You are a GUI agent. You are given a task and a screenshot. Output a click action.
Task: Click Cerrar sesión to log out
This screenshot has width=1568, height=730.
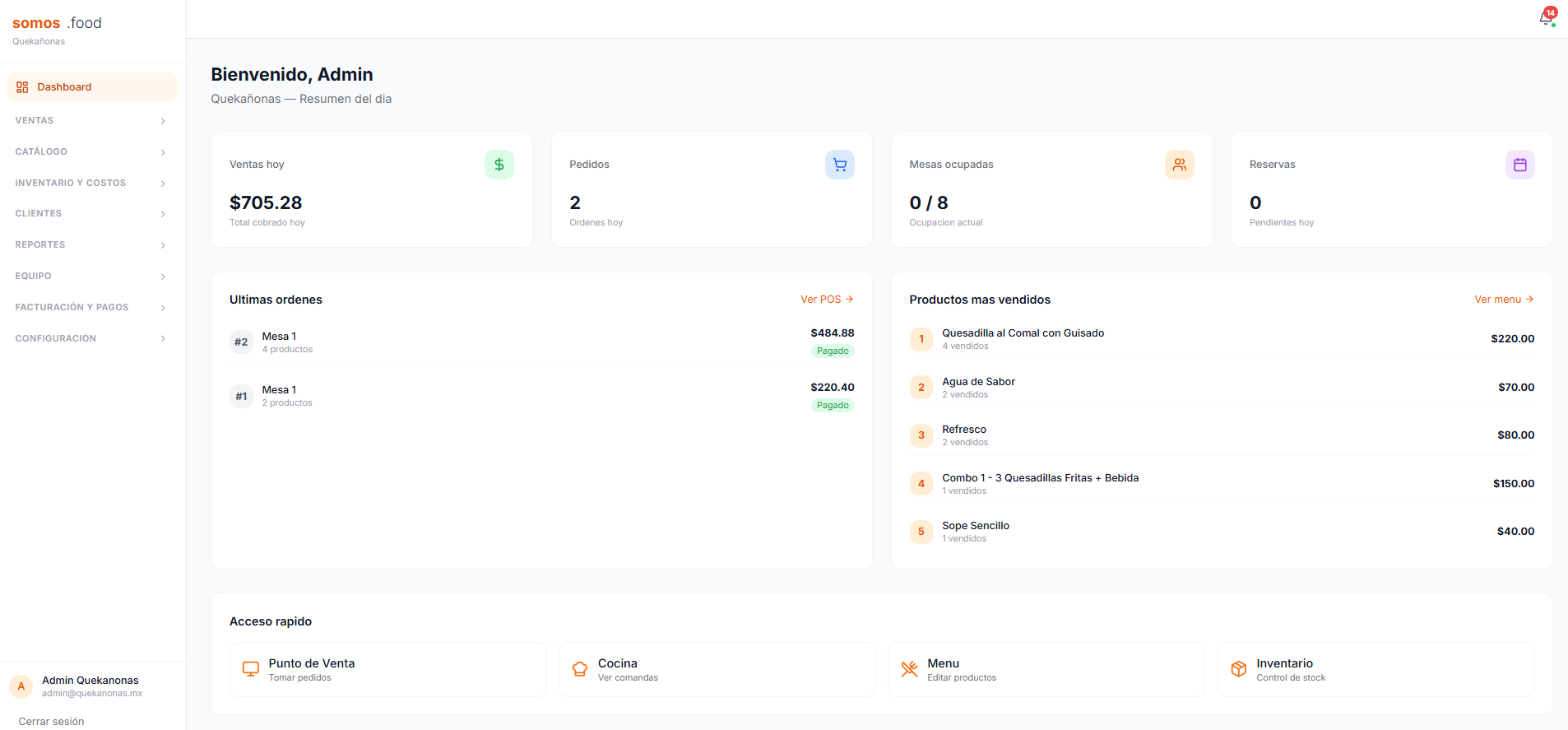51,722
